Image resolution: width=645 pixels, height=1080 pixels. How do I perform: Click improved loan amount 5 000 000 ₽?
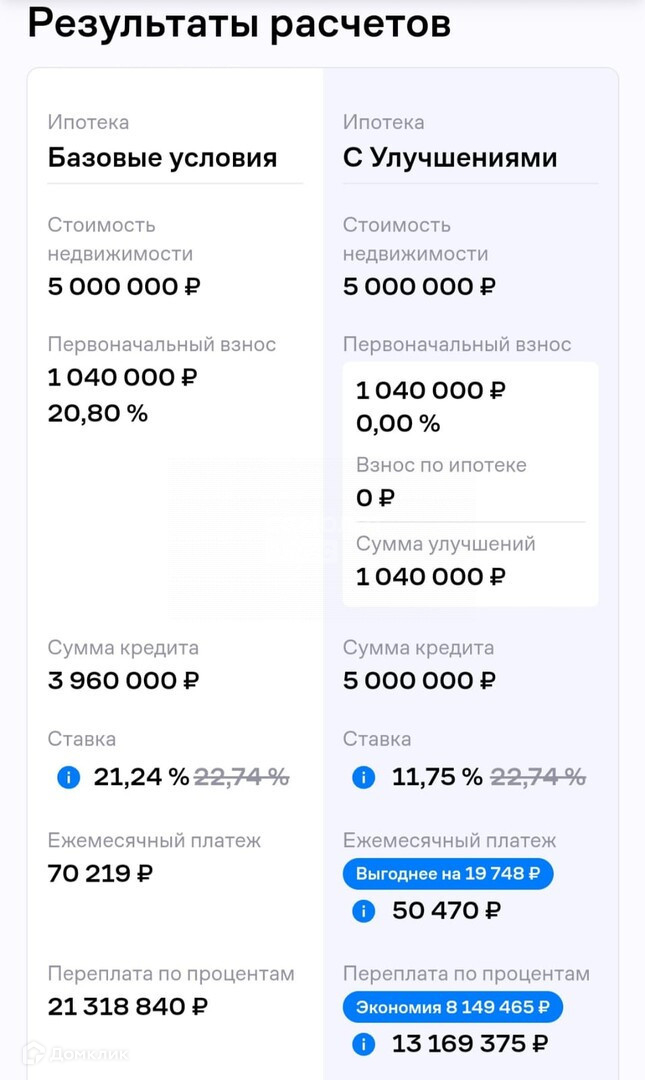tap(419, 681)
